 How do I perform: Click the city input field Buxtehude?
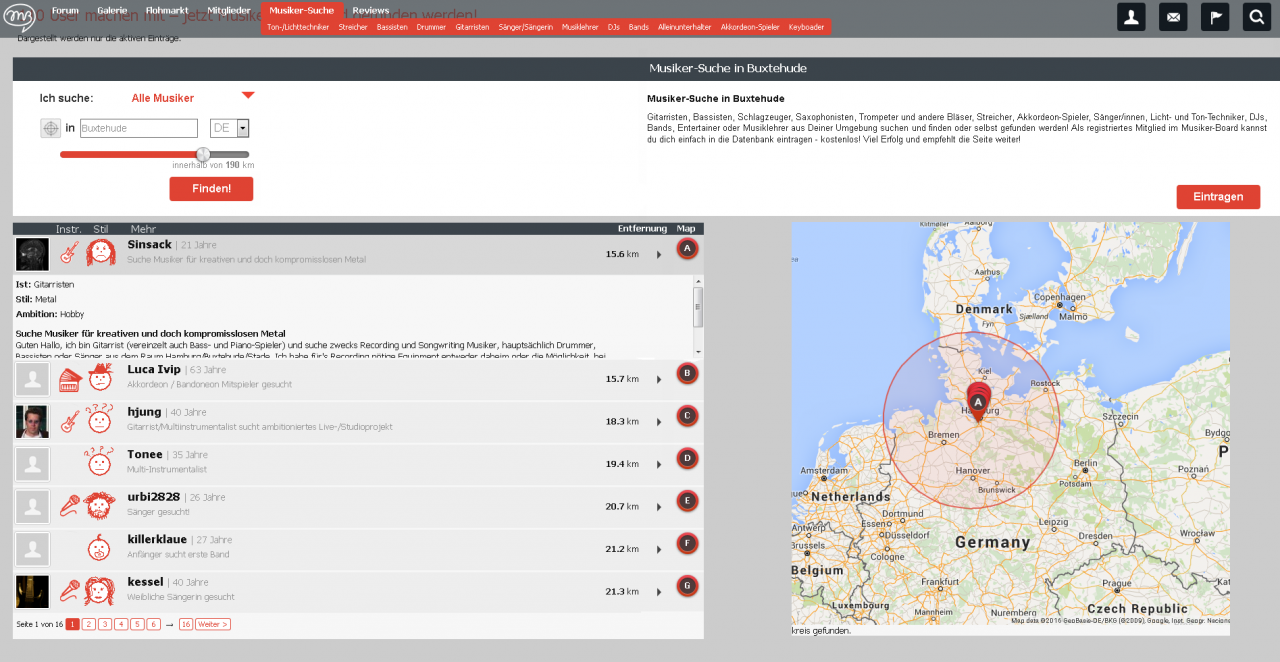[139, 128]
